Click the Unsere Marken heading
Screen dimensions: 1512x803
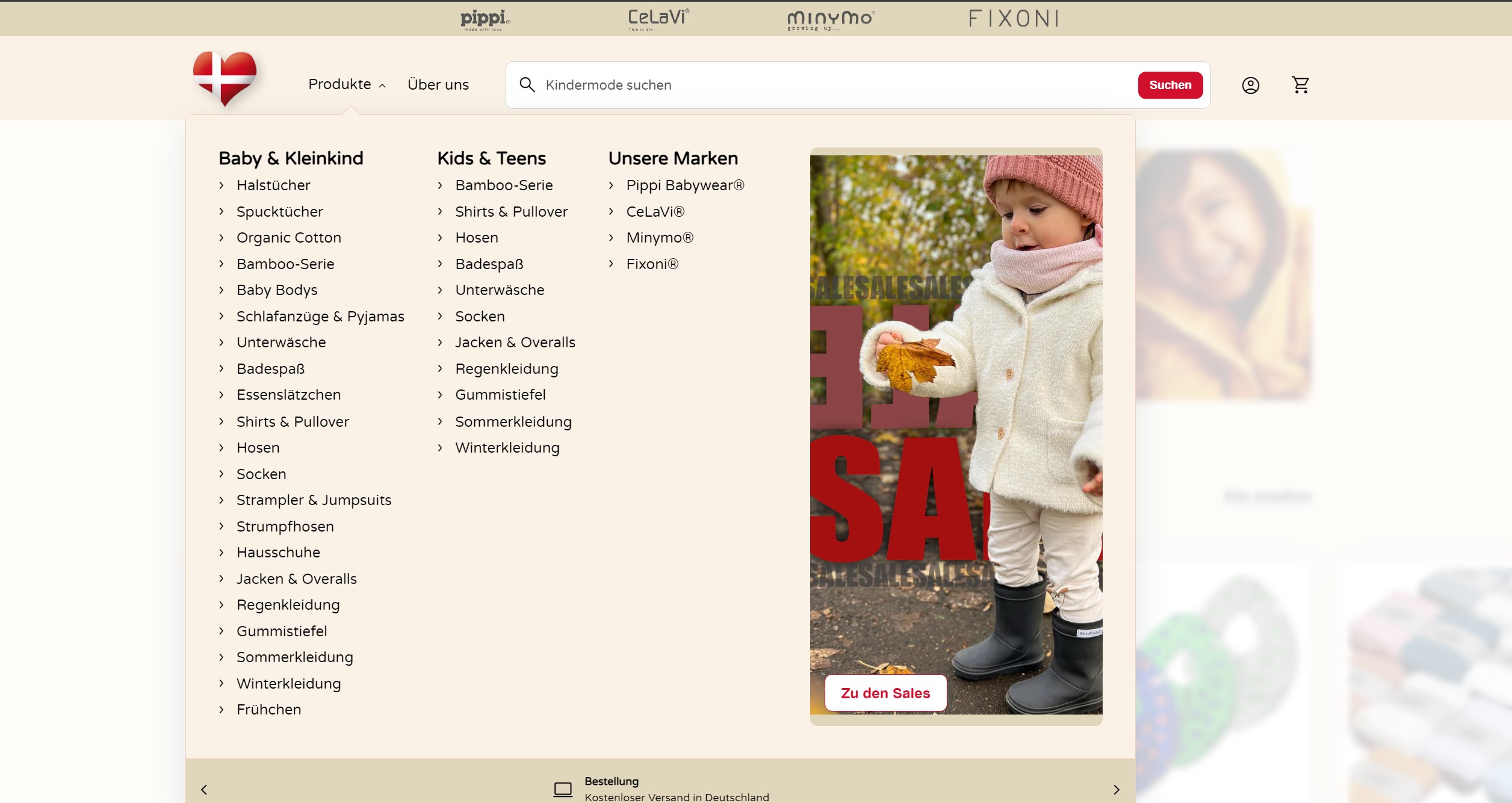673,158
